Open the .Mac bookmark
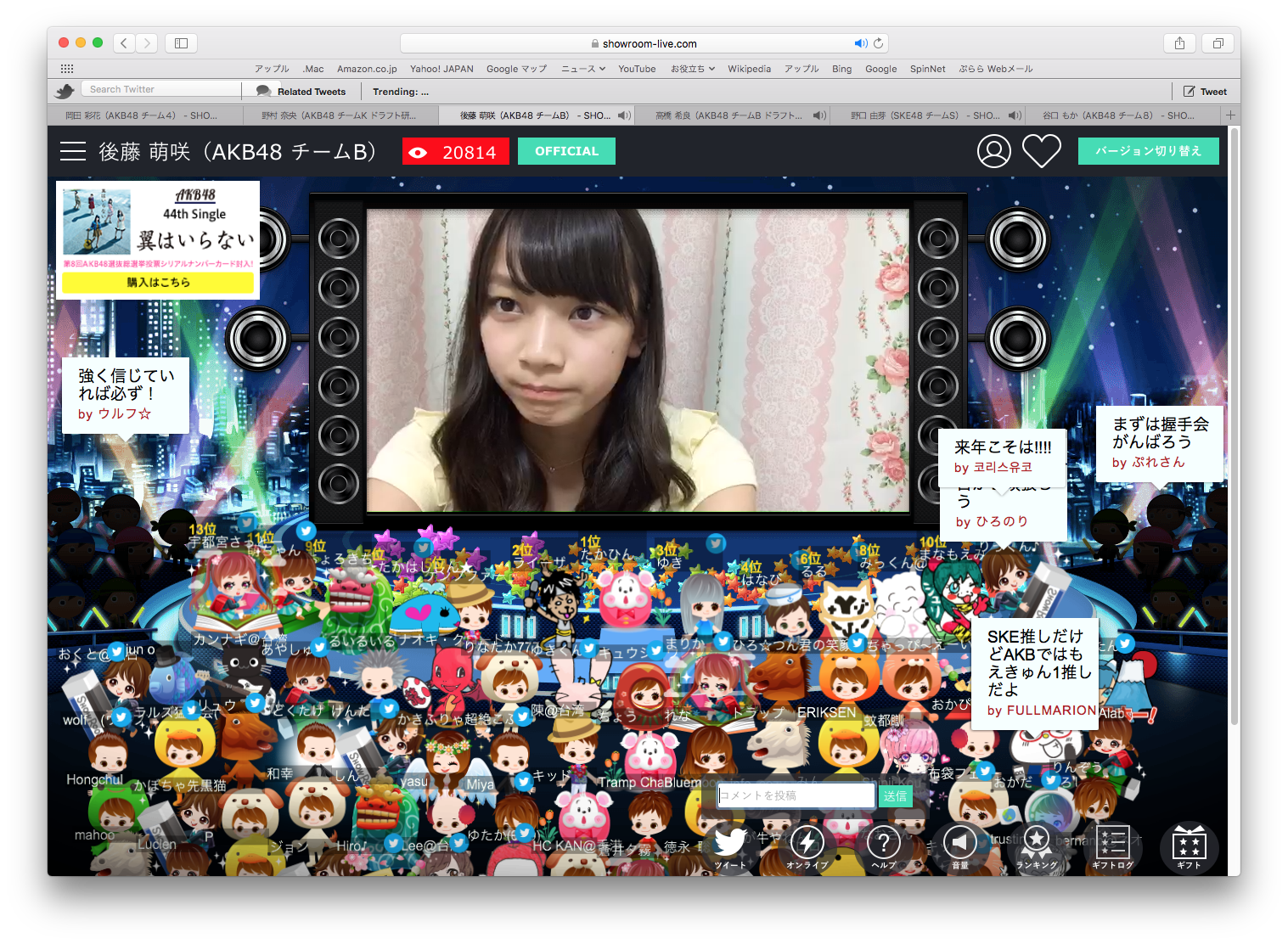The image size is (1288, 944). point(313,69)
